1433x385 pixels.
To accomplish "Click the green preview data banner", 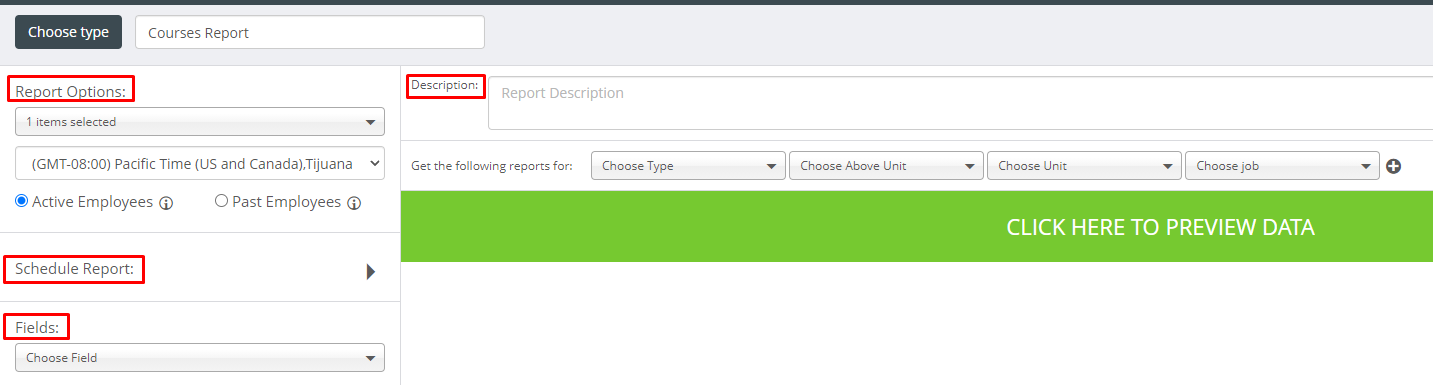I will (917, 227).
